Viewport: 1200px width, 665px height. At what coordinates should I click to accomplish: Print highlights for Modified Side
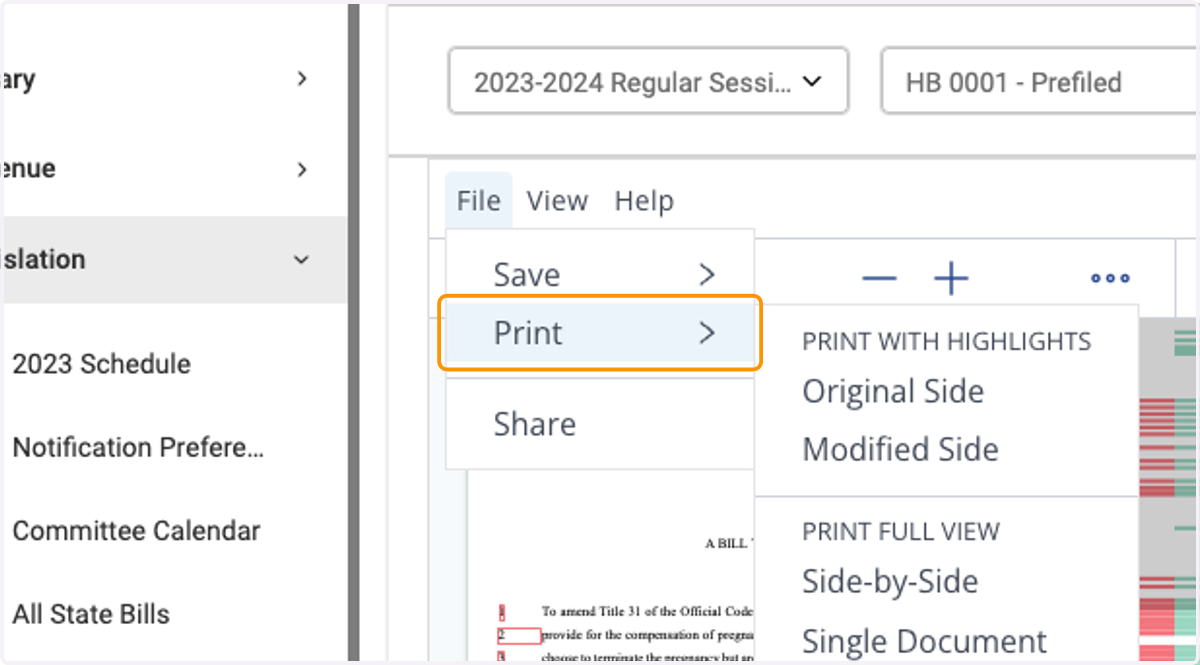pyautogui.click(x=900, y=449)
